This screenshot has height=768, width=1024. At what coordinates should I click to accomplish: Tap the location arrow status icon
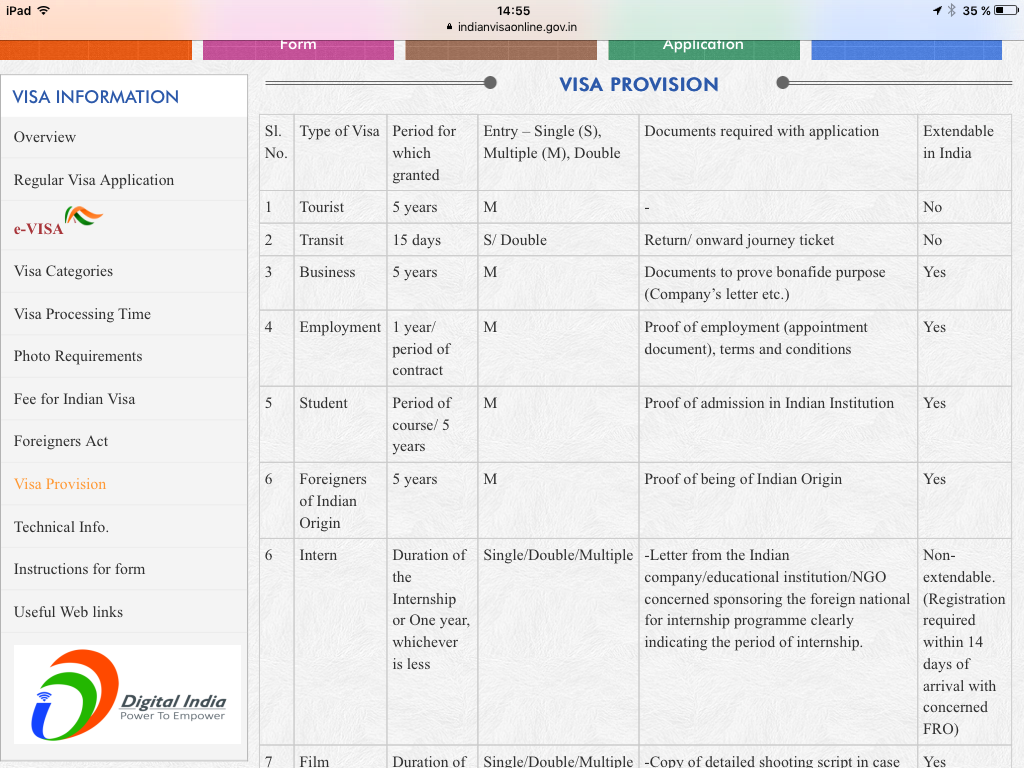coord(937,10)
